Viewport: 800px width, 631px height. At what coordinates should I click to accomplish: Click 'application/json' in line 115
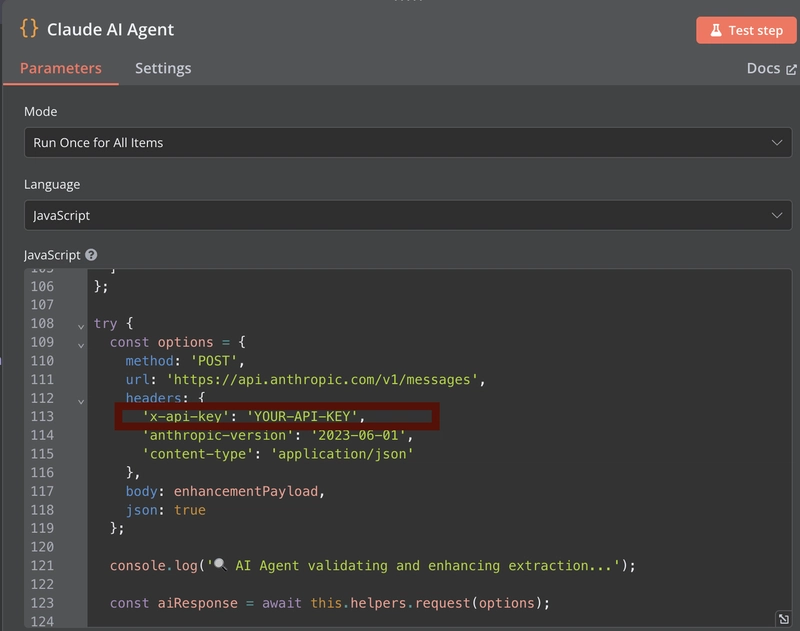(x=342, y=453)
